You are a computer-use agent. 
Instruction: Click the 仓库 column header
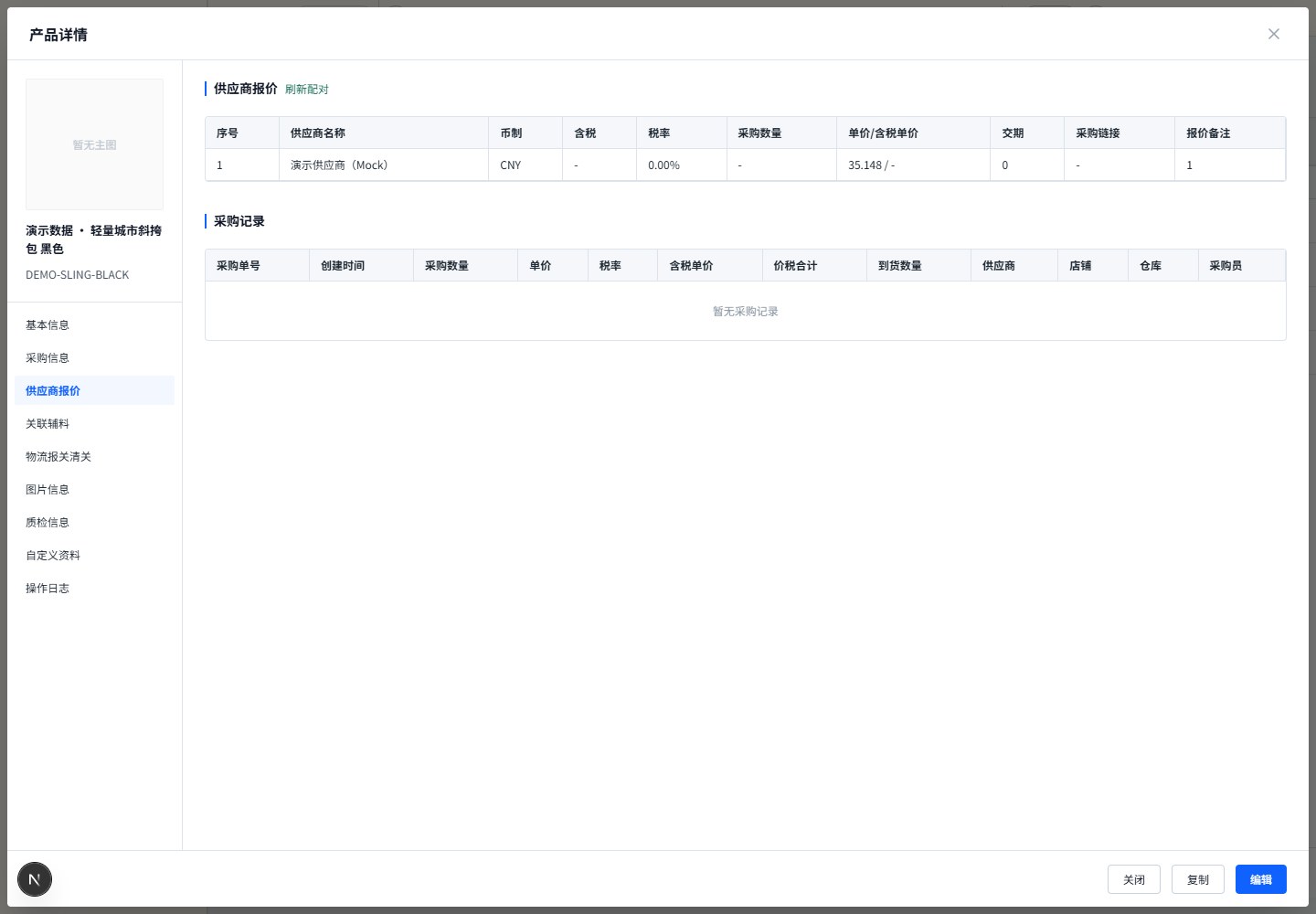coord(1163,266)
